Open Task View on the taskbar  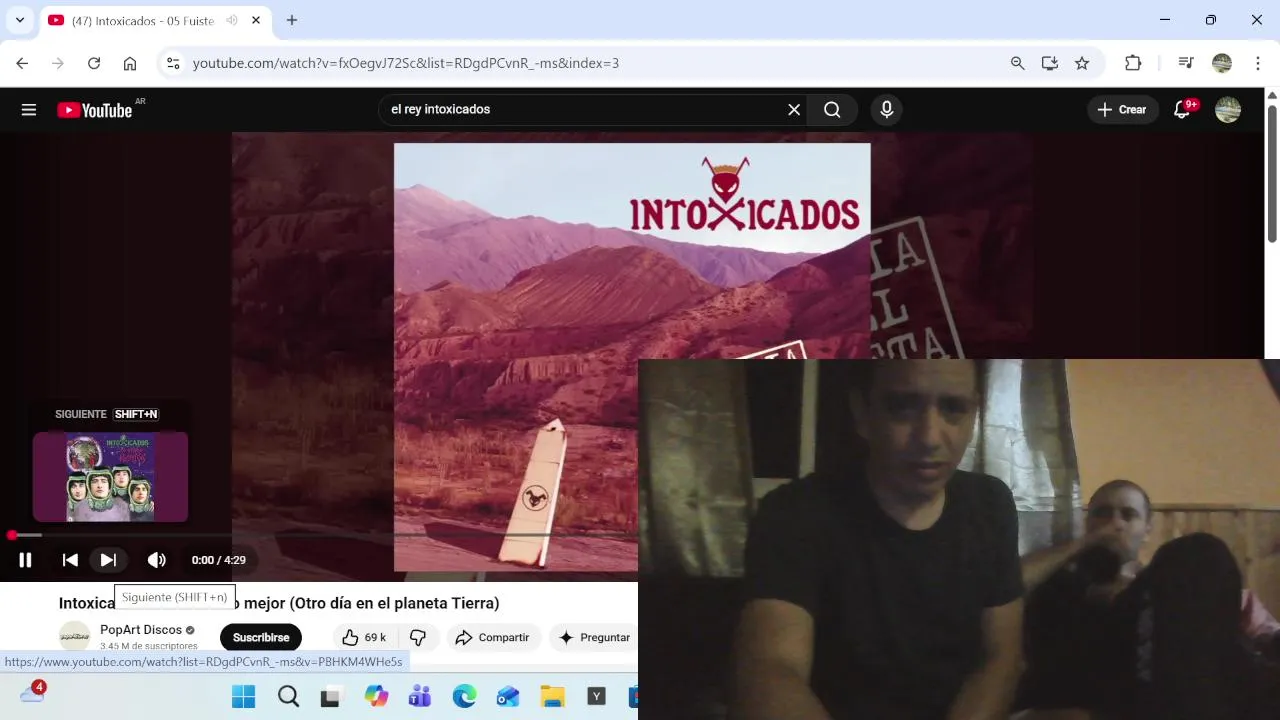[x=331, y=697]
